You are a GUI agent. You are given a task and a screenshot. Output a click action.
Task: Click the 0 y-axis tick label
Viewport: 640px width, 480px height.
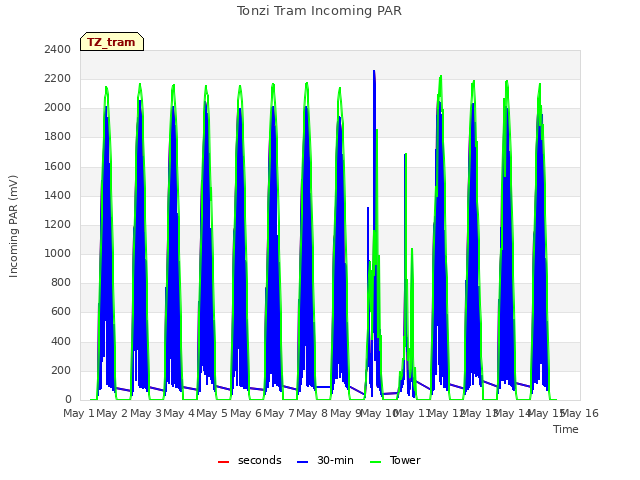coord(68,400)
